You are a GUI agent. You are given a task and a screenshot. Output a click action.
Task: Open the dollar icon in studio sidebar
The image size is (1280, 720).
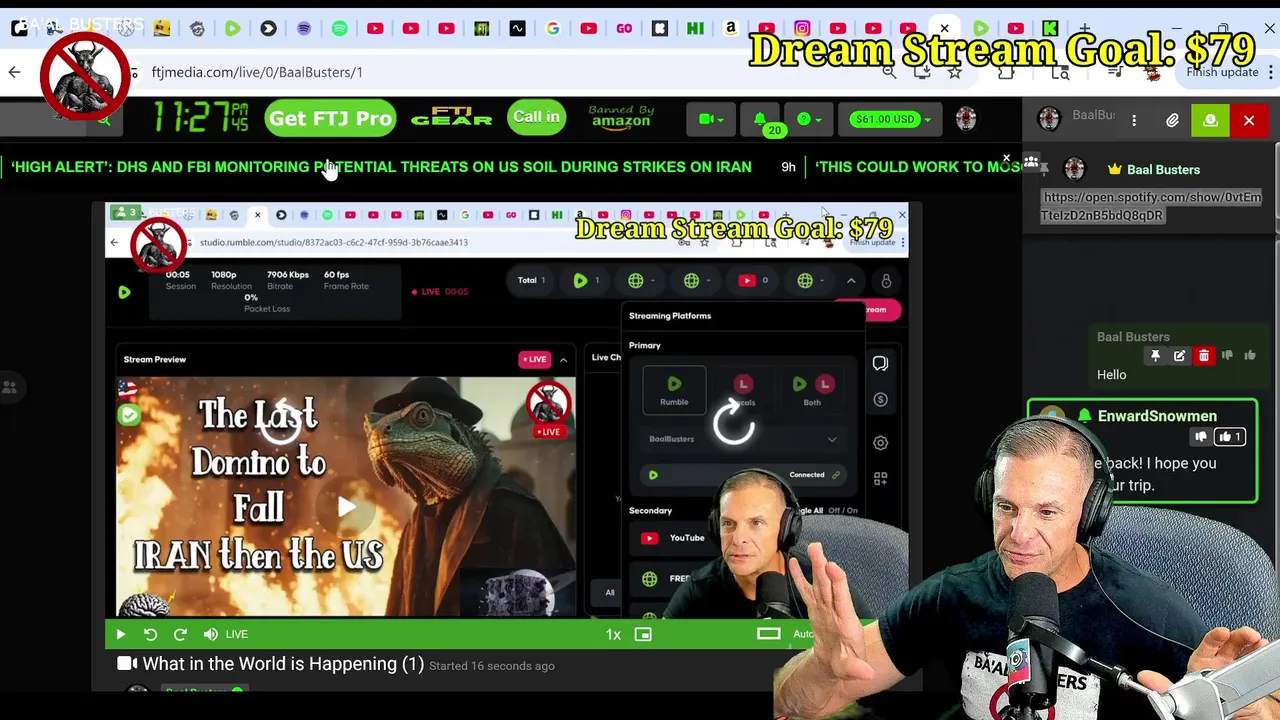coord(880,400)
